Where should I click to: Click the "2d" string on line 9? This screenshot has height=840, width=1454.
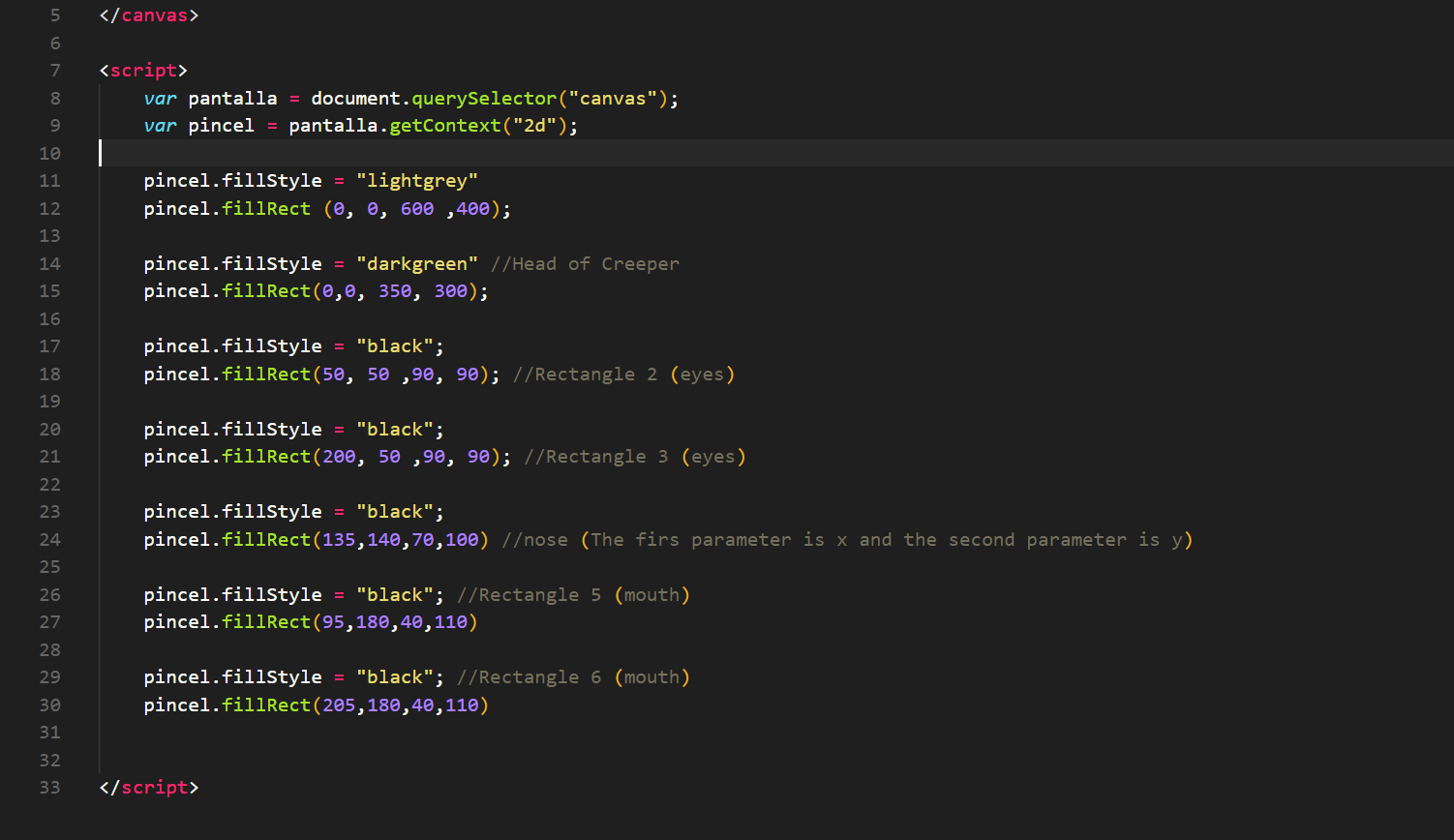534,126
